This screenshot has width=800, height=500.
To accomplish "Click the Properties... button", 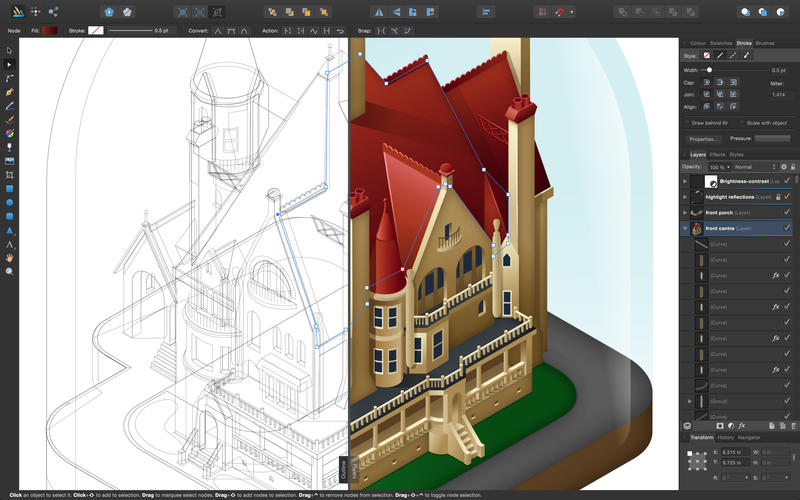I will pyautogui.click(x=704, y=139).
